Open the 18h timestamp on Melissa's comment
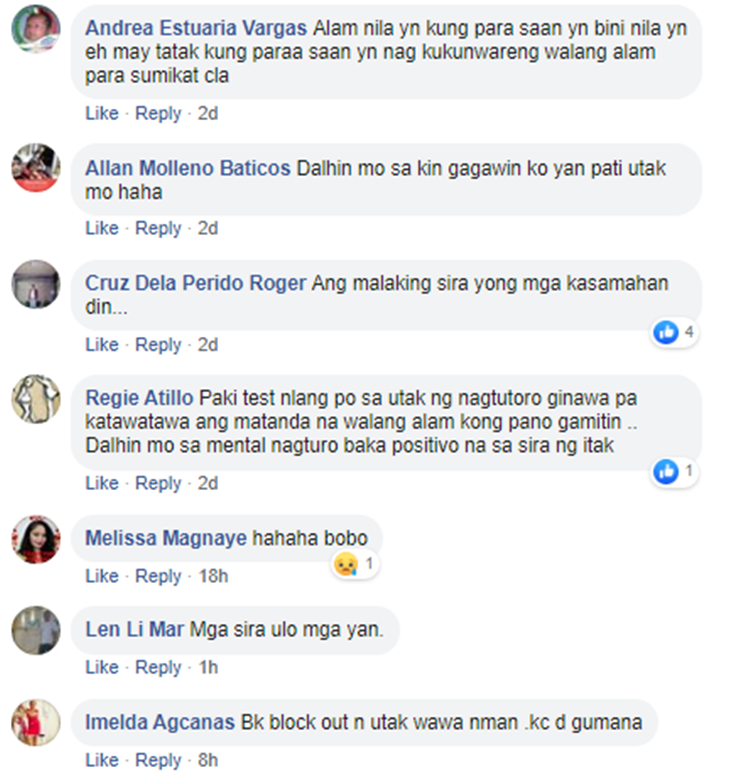The height and width of the screenshot is (782, 750). click(x=213, y=576)
